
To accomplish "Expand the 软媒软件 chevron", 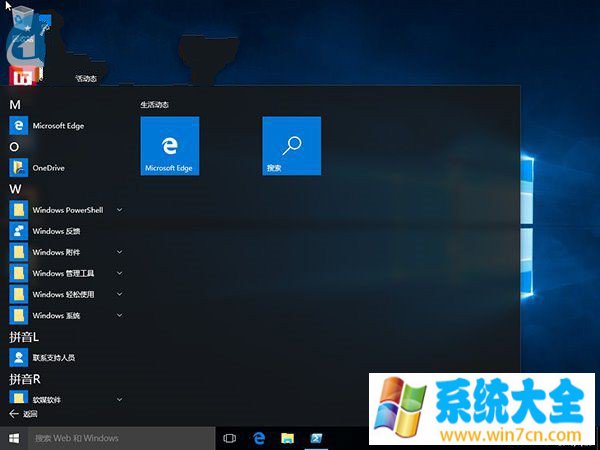I will (x=119, y=399).
